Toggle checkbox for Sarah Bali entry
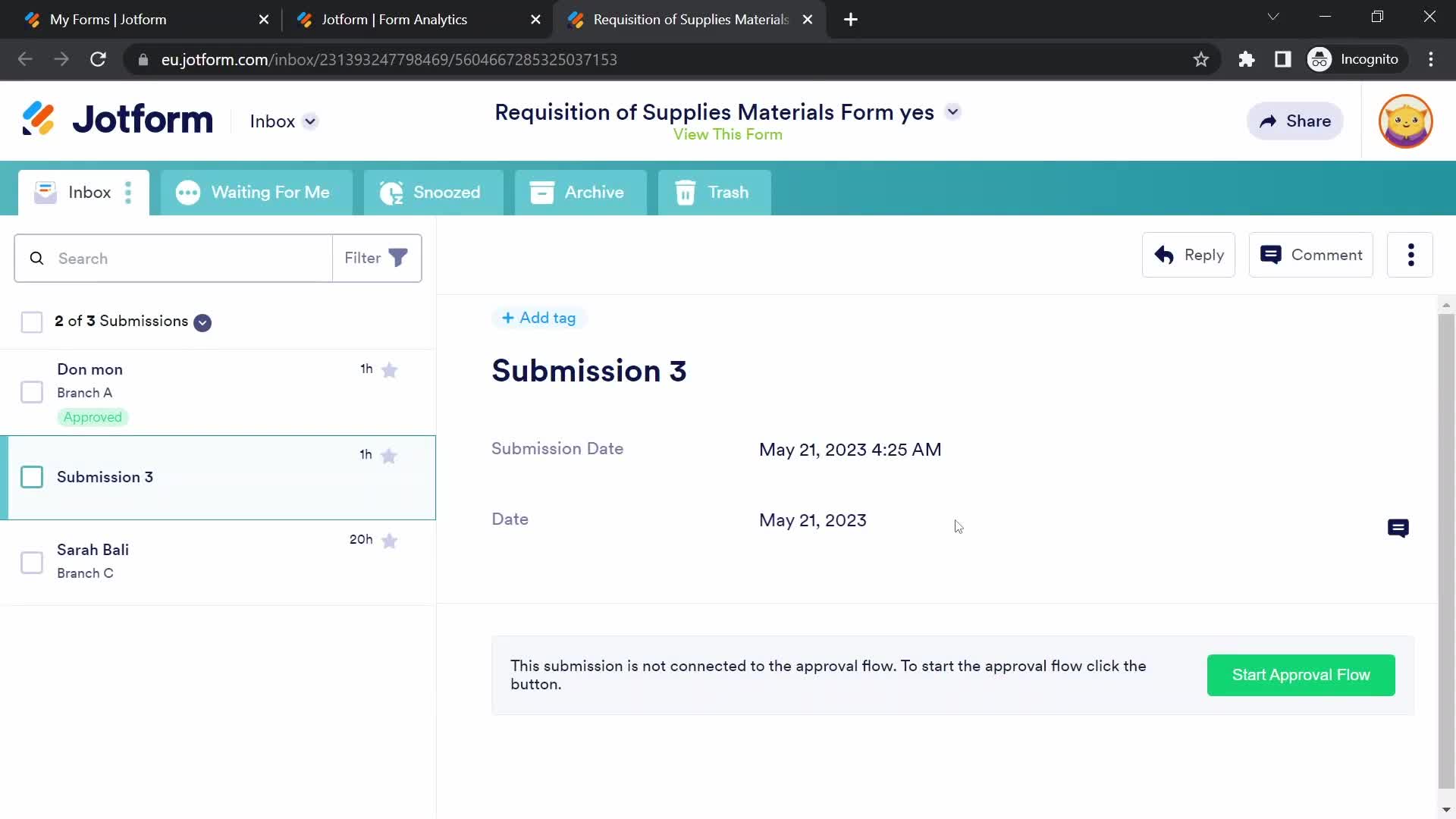The image size is (1456, 819). 32,562
